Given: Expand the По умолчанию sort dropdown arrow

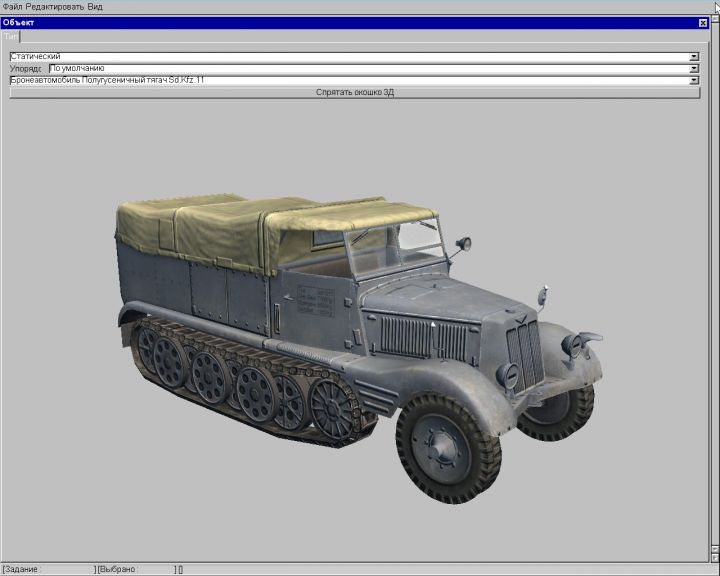Looking at the screenshot, I should [694, 68].
